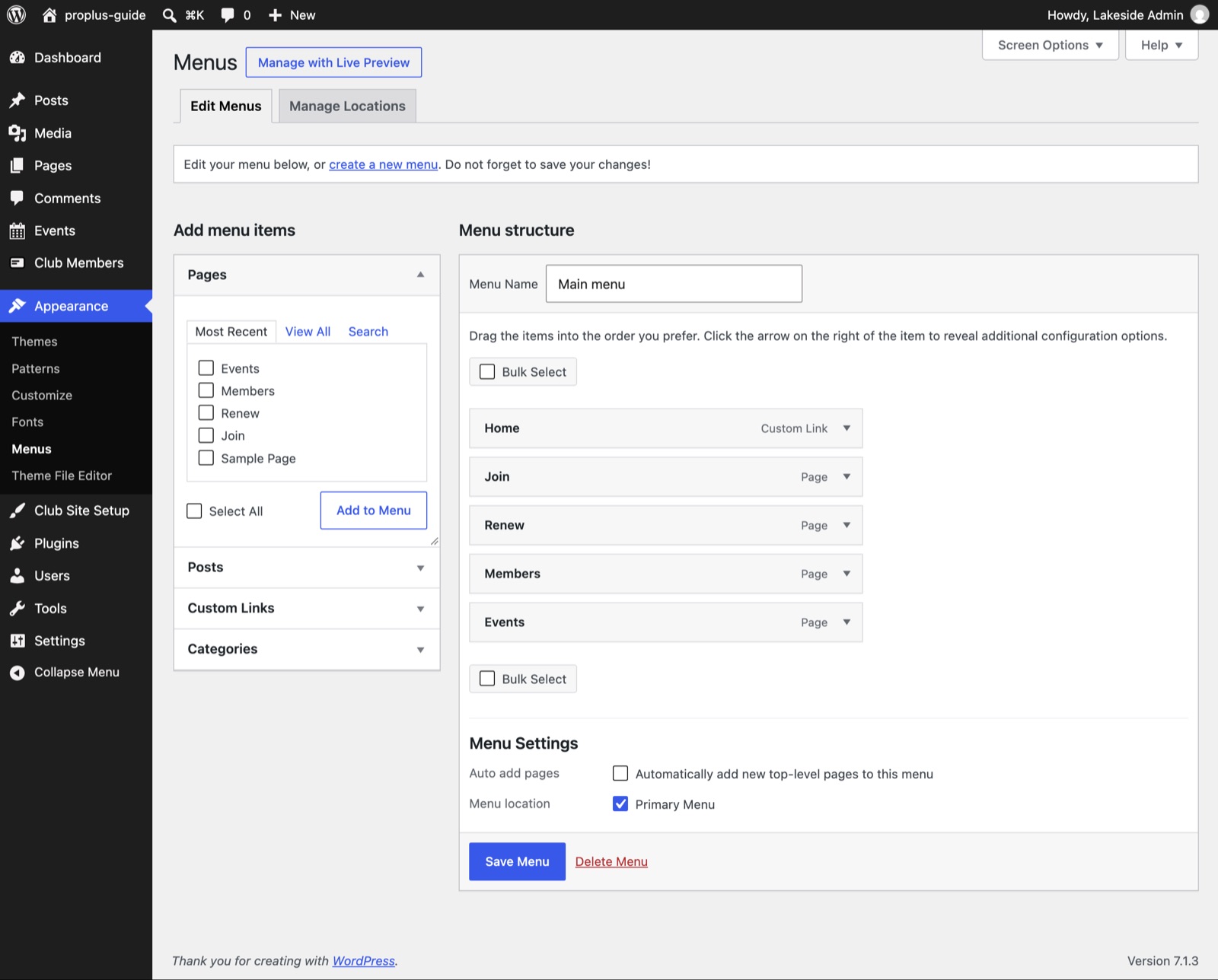Check the Sample Page checkbox
1218x980 pixels.
tap(206, 458)
